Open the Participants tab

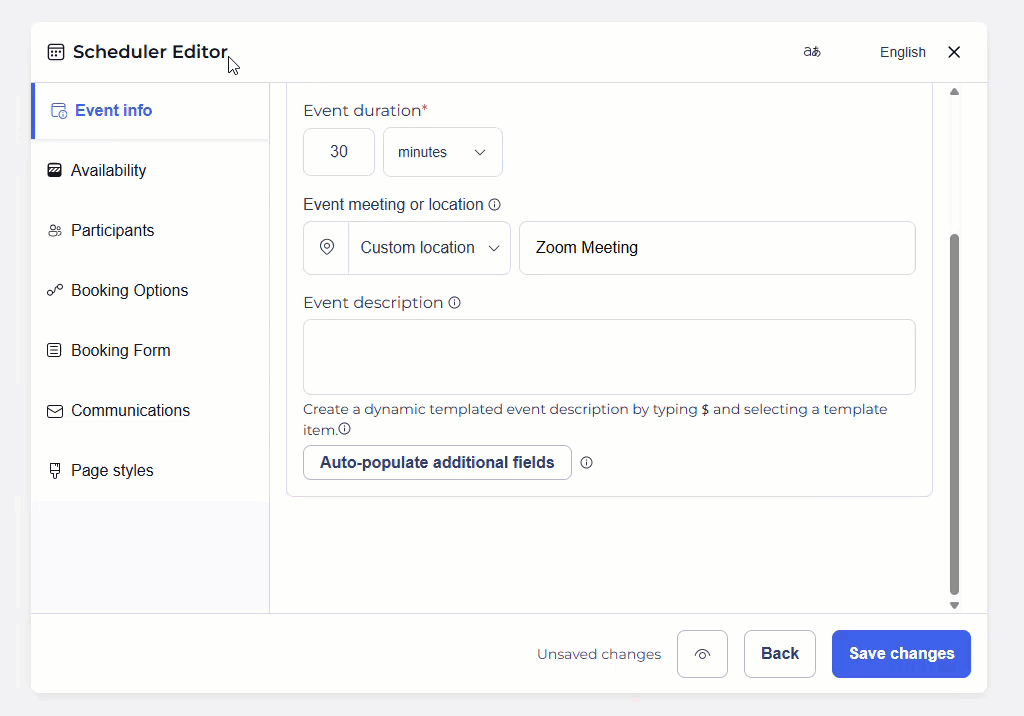click(x=112, y=231)
